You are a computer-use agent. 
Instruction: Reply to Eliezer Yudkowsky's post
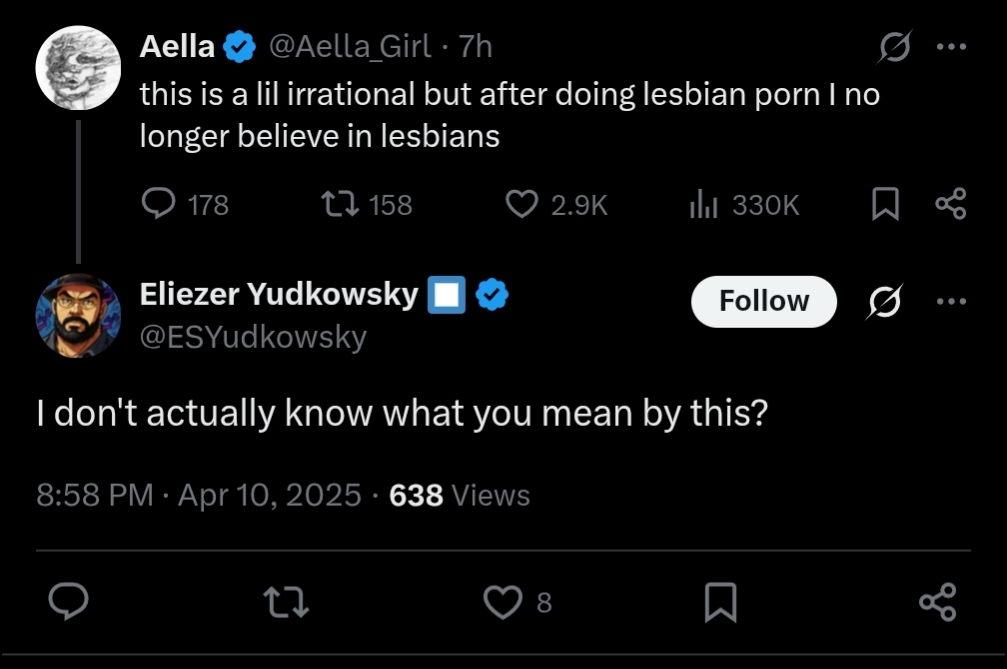(x=69, y=601)
